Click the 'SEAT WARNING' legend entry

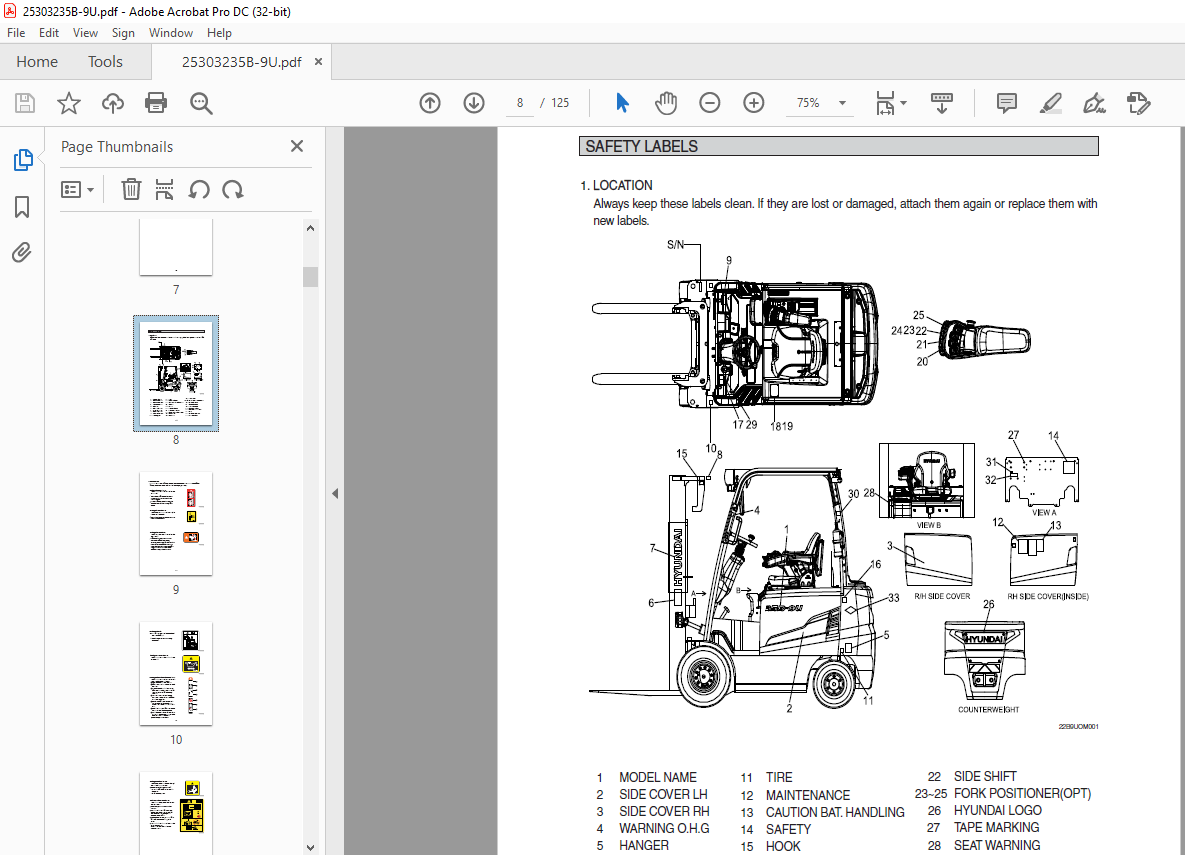click(997, 845)
